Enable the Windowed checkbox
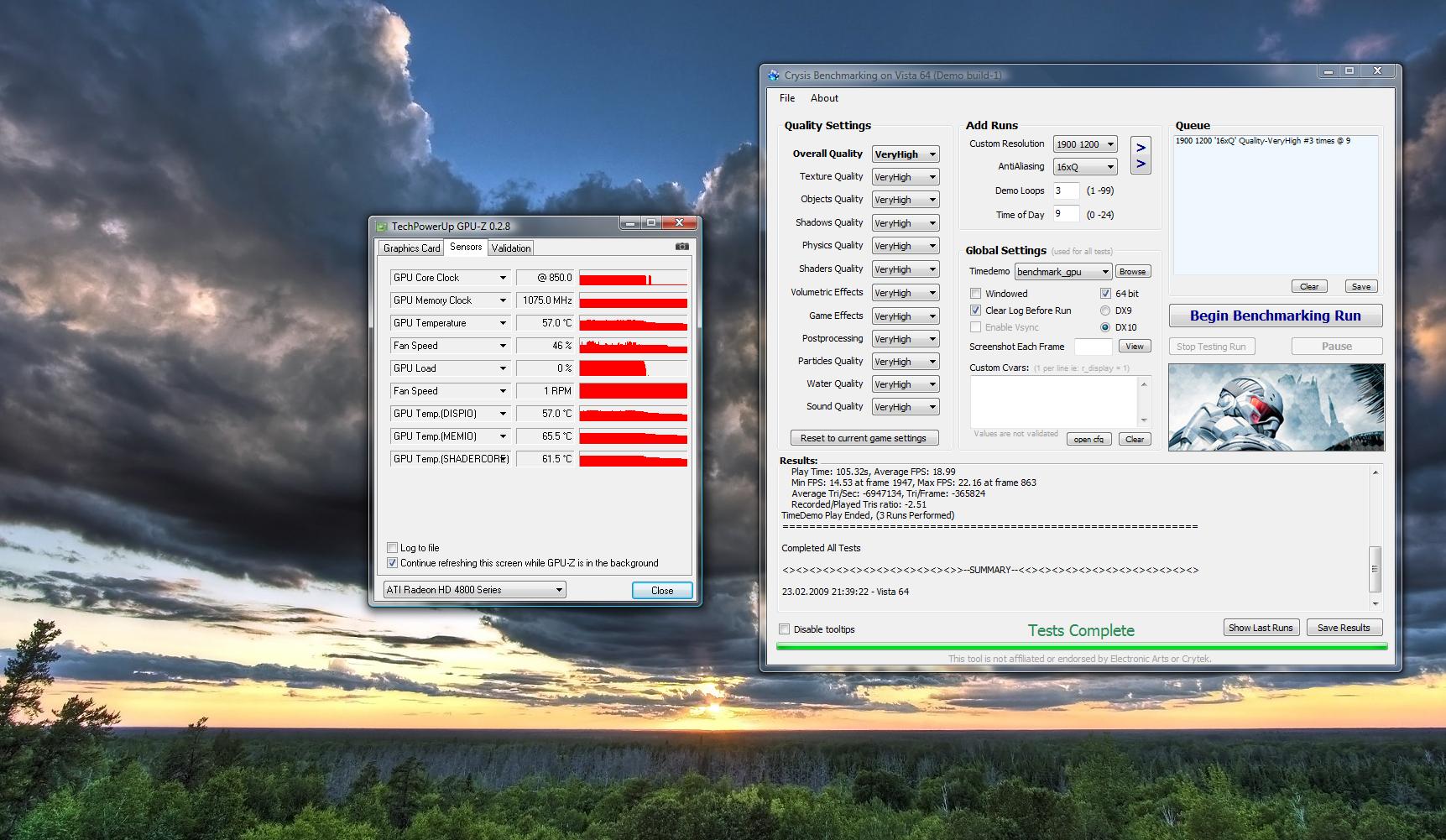This screenshot has width=1446, height=840. click(x=975, y=294)
